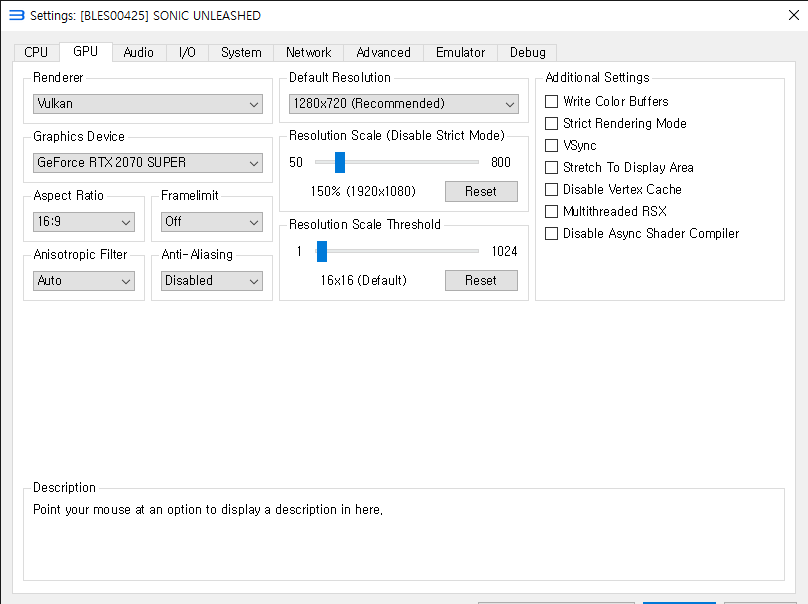This screenshot has height=604, width=808.
Task: Open the Aspect Ratio dropdown
Action: click(84, 222)
